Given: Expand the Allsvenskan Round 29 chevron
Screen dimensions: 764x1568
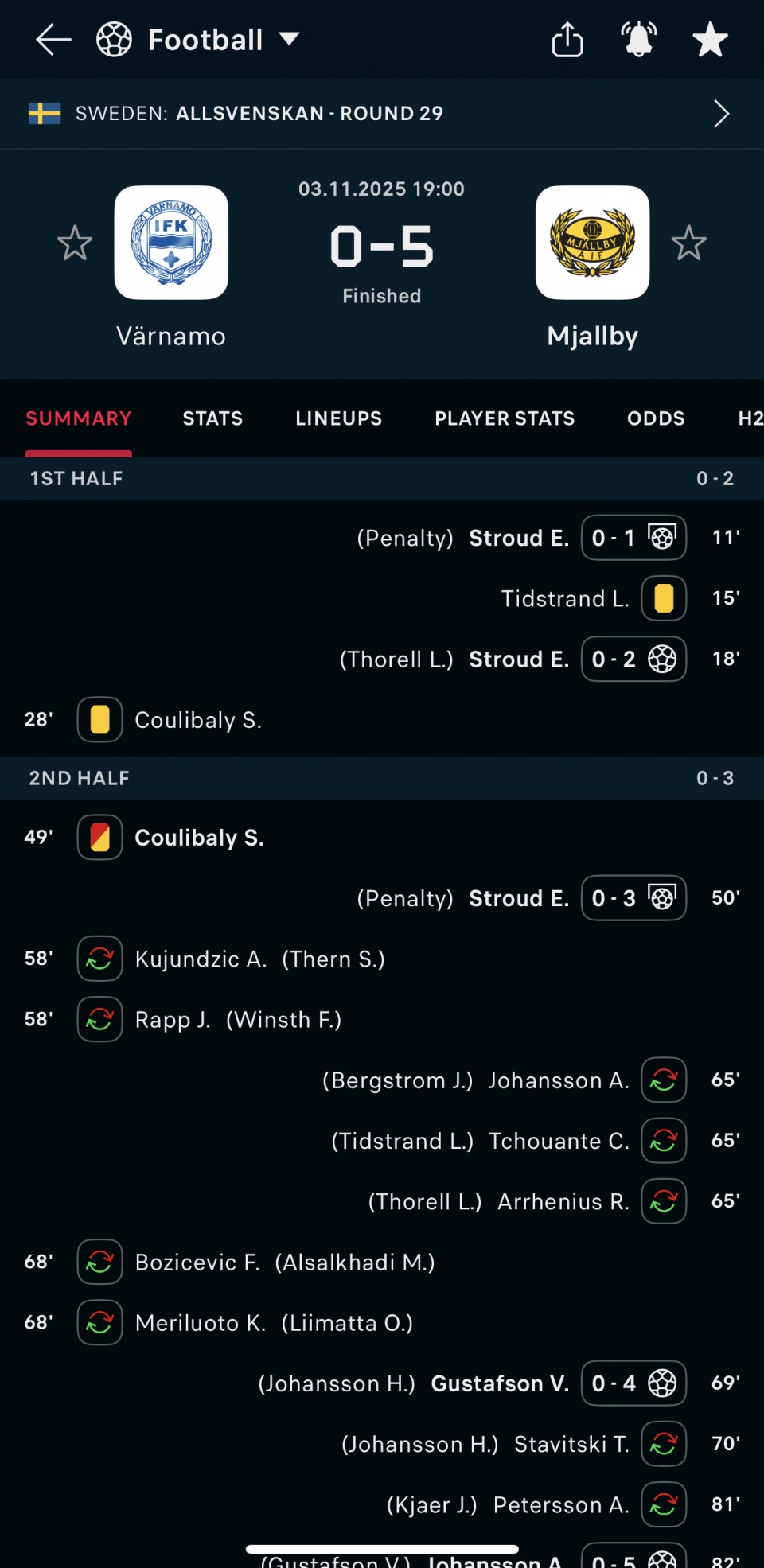Looking at the screenshot, I should [721, 114].
